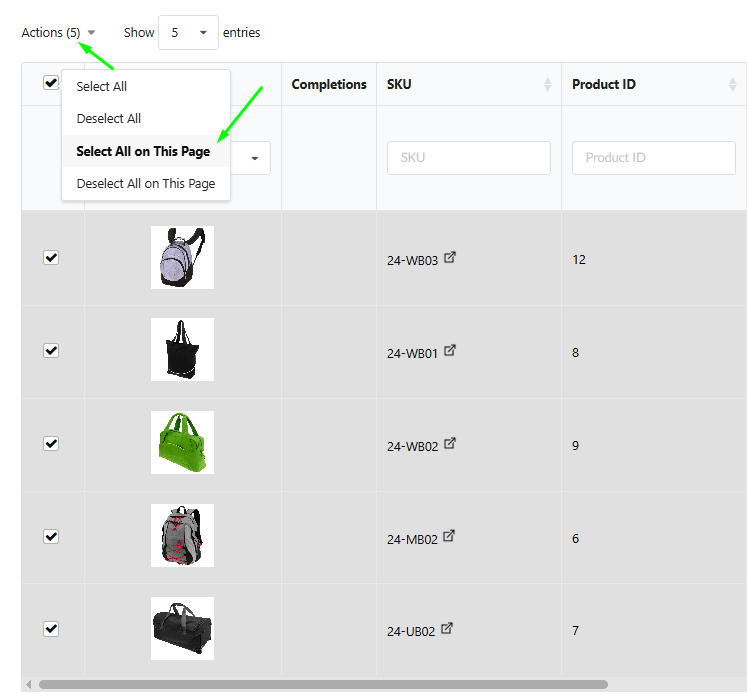Click the Completions column header
This screenshot has width=747, height=700.
pyautogui.click(x=329, y=84)
